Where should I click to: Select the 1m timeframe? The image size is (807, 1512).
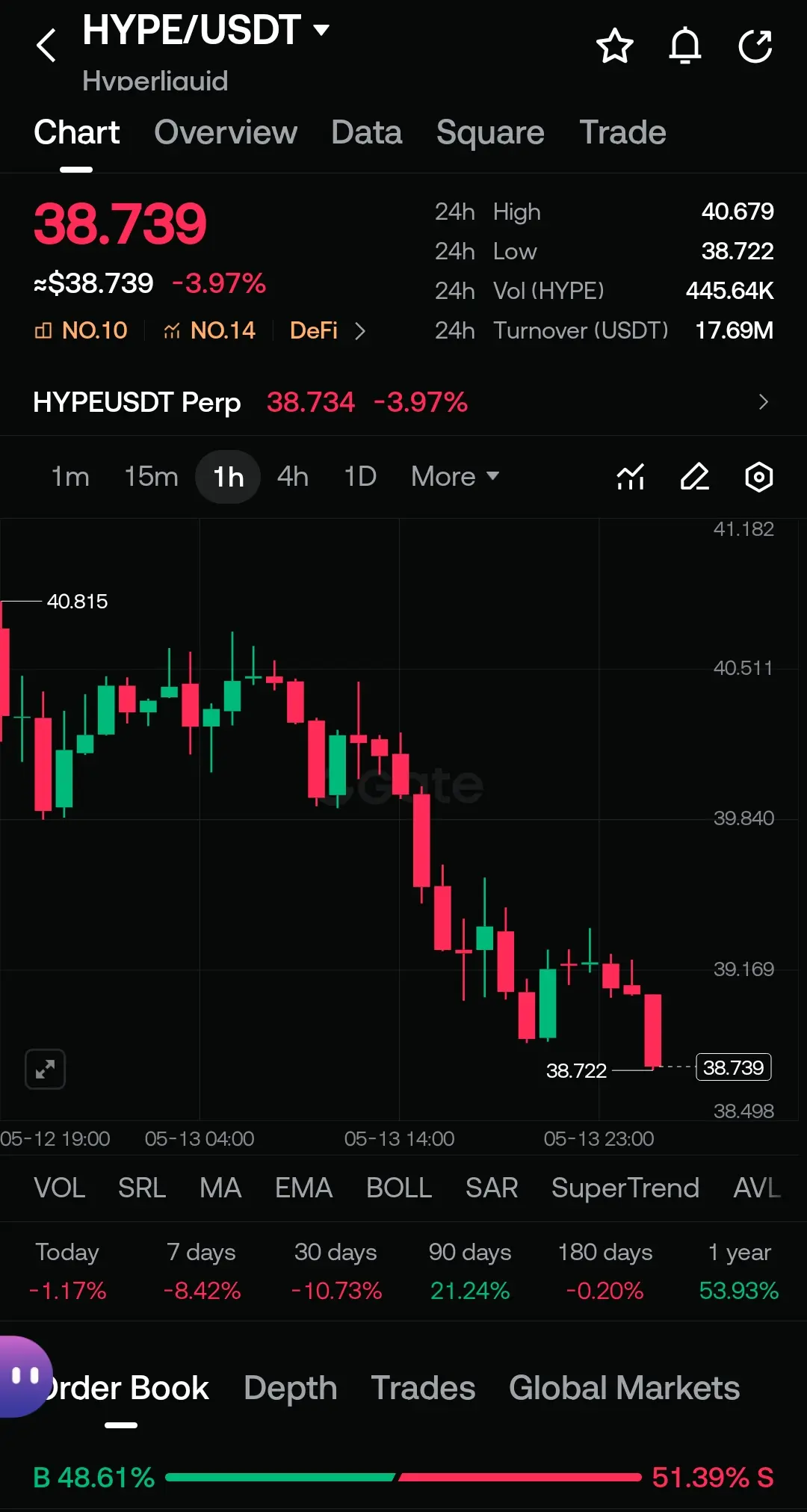70,476
